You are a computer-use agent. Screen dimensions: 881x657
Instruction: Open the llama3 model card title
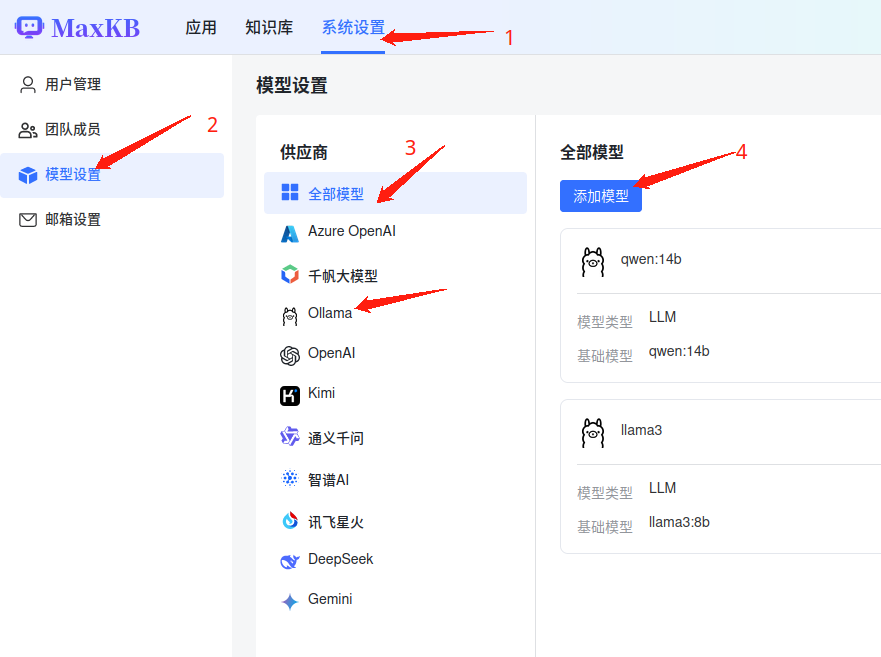[641, 430]
